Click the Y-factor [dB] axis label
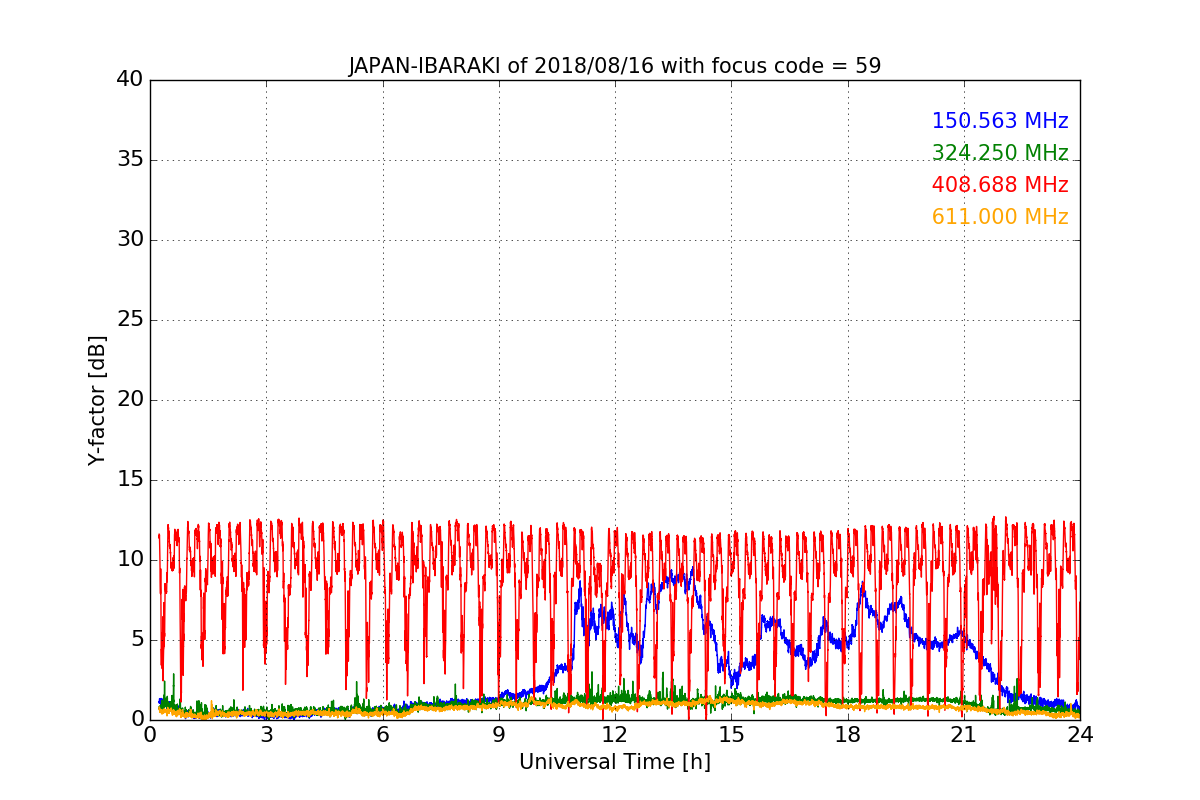This screenshot has height=800, width=1200. coord(97,400)
